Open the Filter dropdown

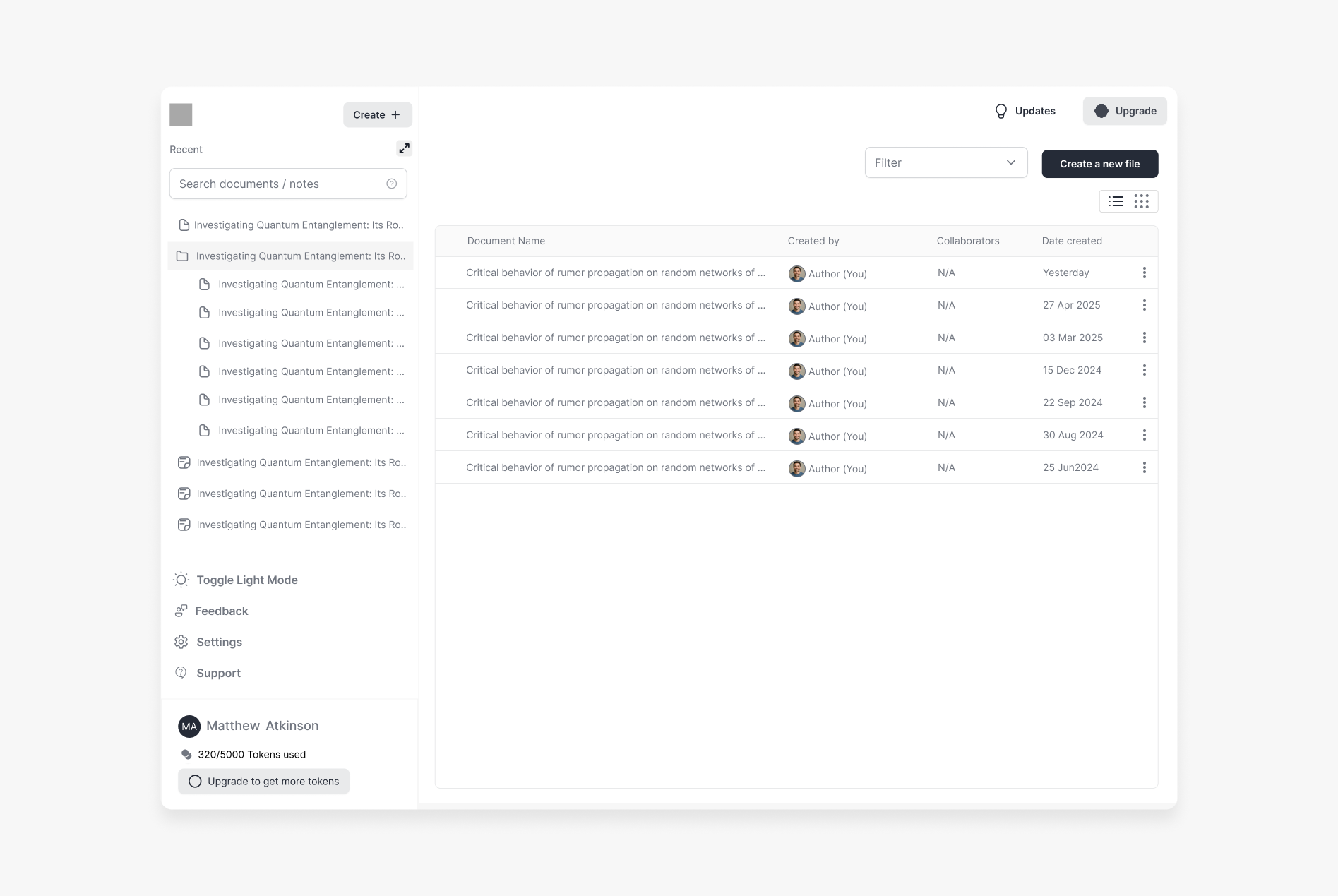[946, 162]
